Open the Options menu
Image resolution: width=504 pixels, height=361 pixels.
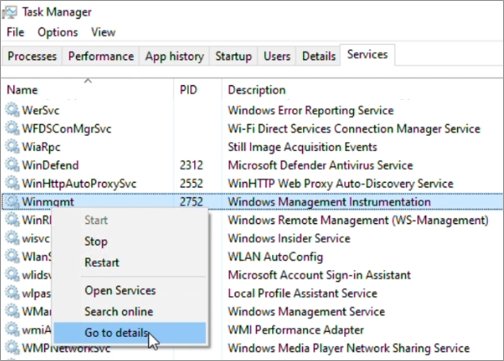[58, 32]
